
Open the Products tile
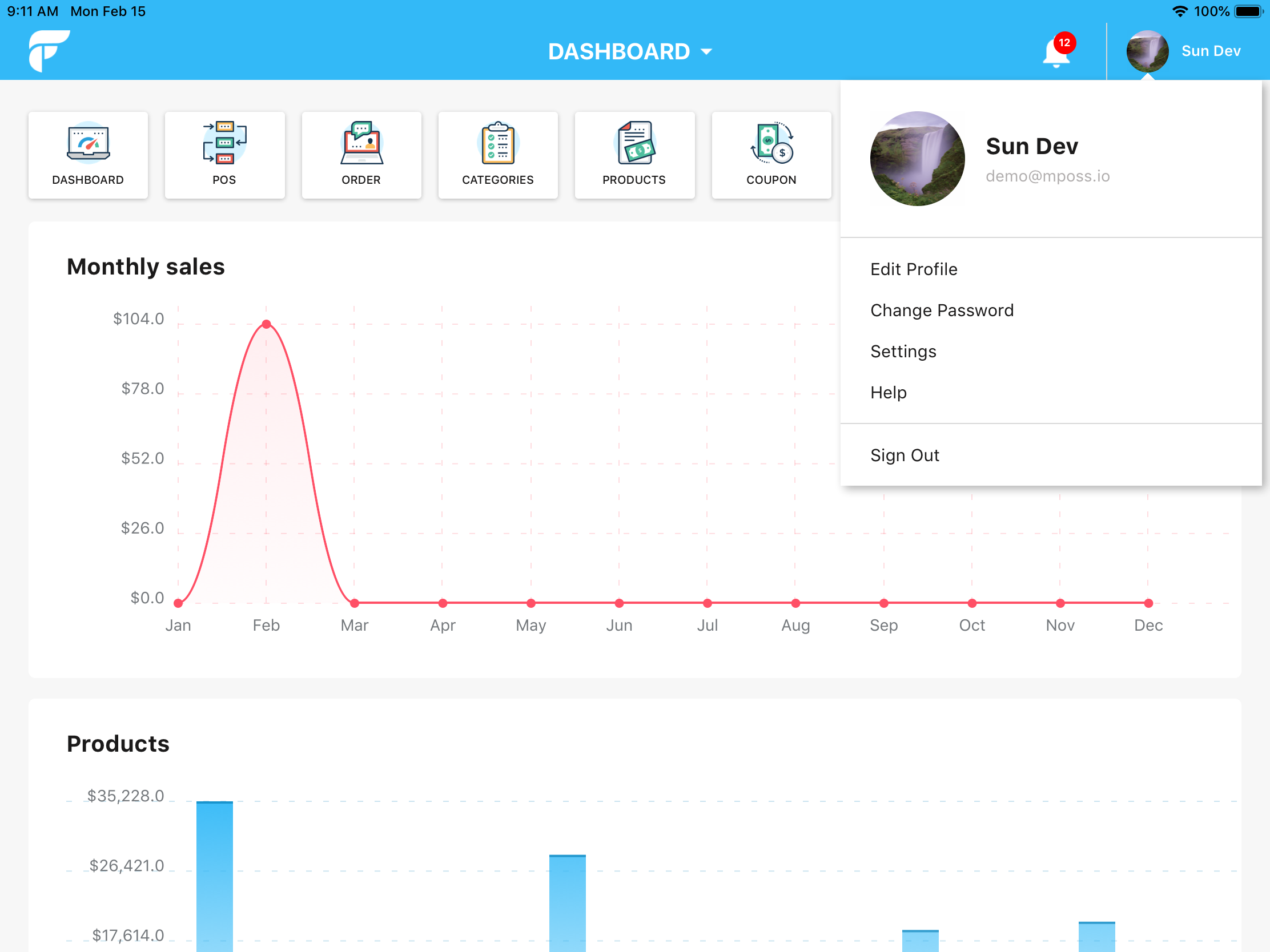pos(634,155)
